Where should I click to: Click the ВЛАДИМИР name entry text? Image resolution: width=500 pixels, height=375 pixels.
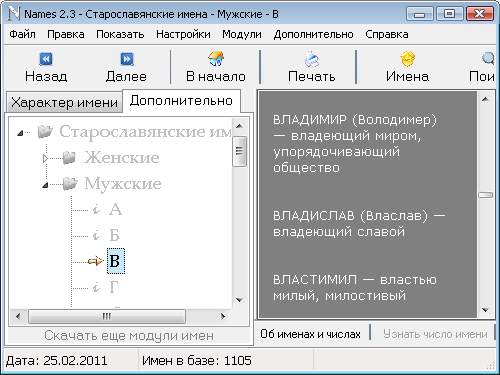tap(355, 143)
